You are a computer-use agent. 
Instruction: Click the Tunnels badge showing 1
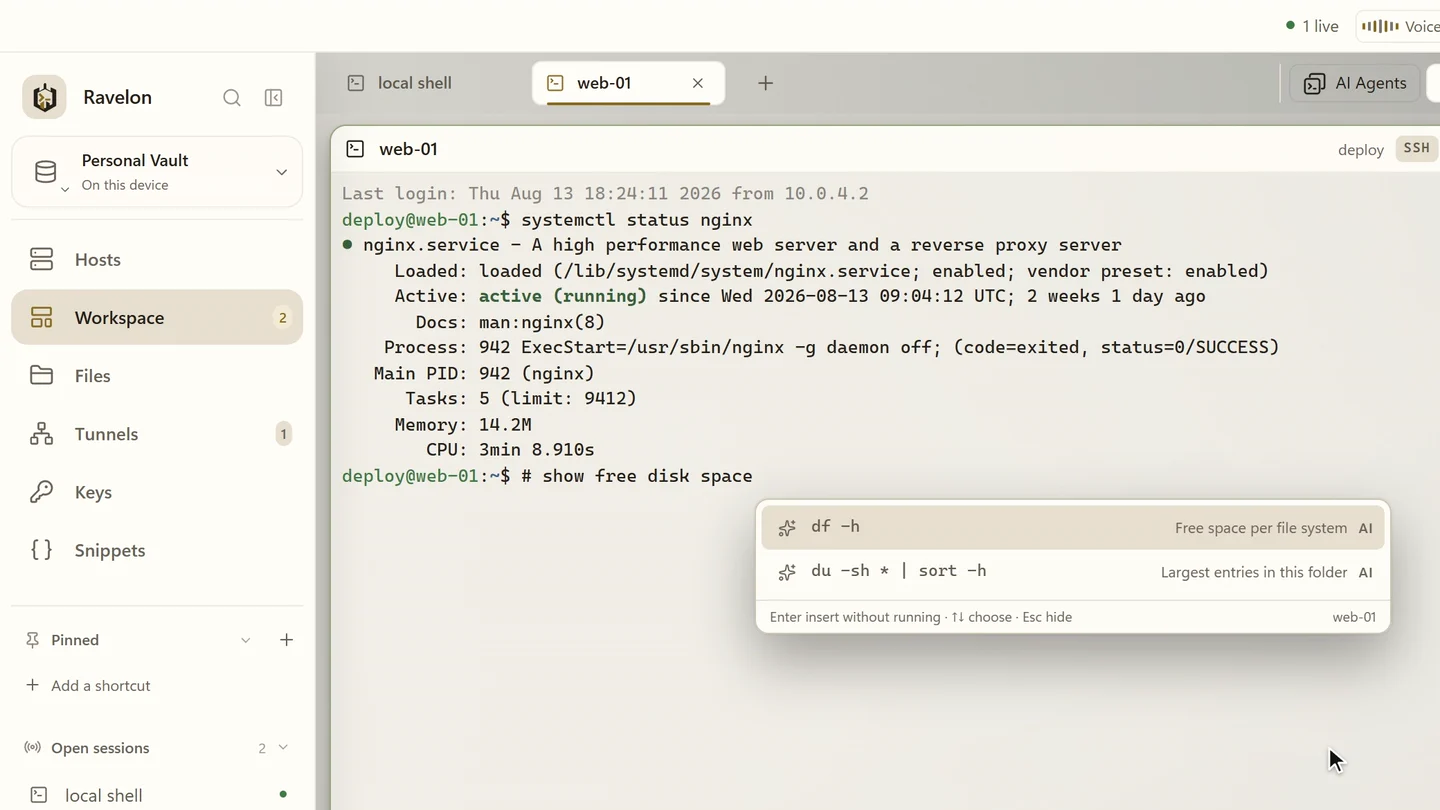coord(283,433)
